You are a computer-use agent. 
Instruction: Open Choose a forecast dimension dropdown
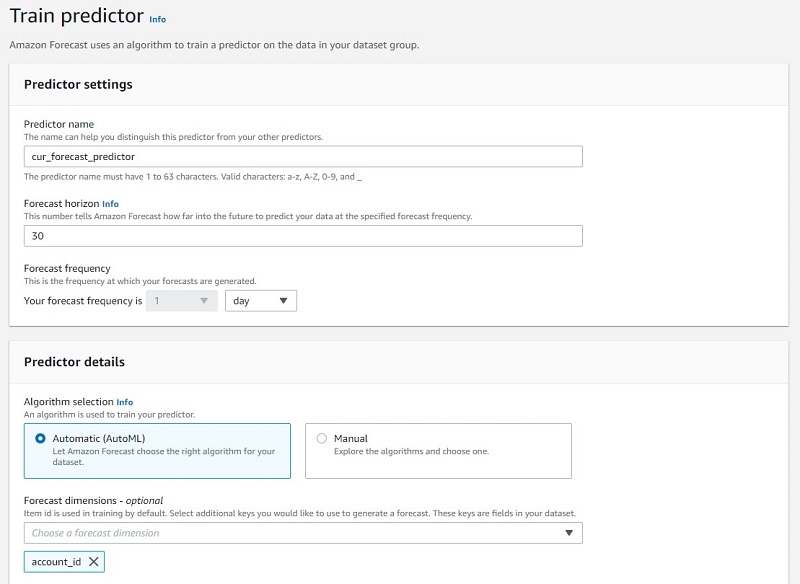pyautogui.click(x=303, y=533)
